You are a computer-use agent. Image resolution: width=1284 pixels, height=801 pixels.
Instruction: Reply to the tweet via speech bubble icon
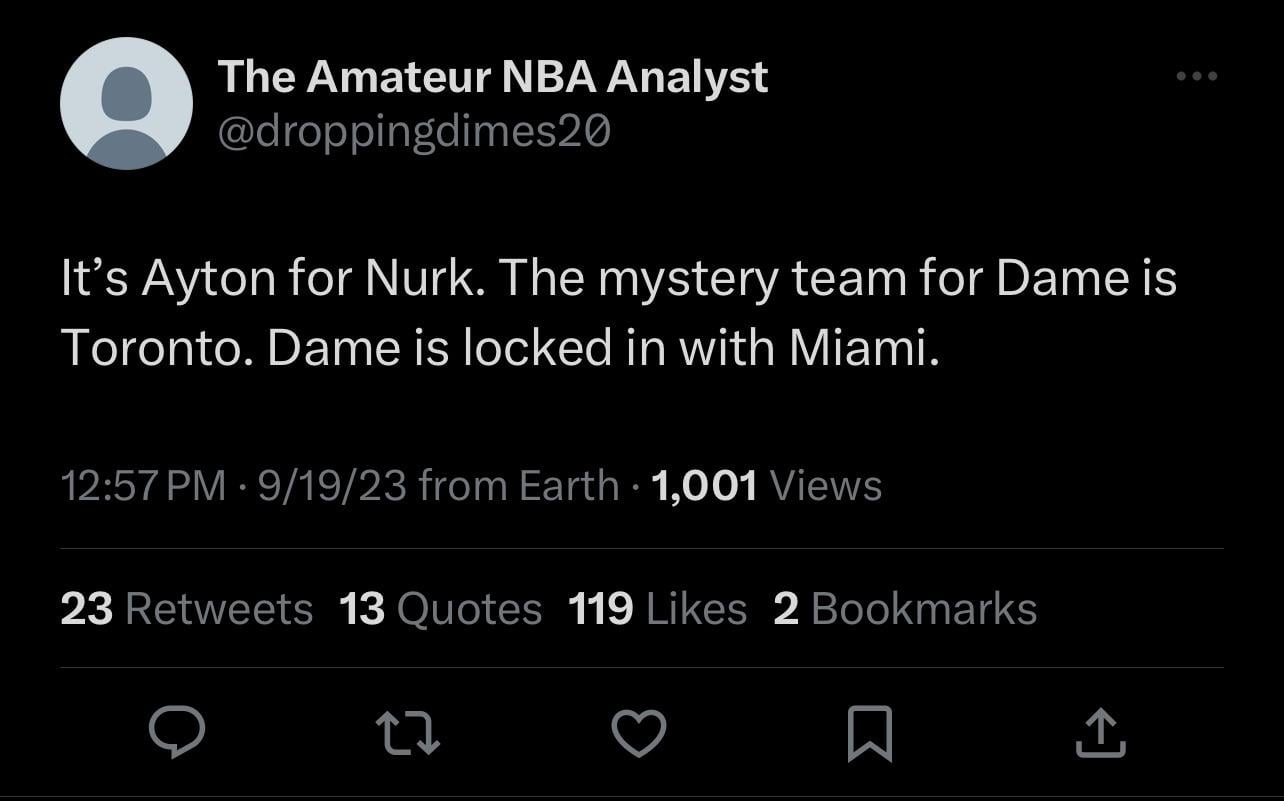(x=177, y=732)
